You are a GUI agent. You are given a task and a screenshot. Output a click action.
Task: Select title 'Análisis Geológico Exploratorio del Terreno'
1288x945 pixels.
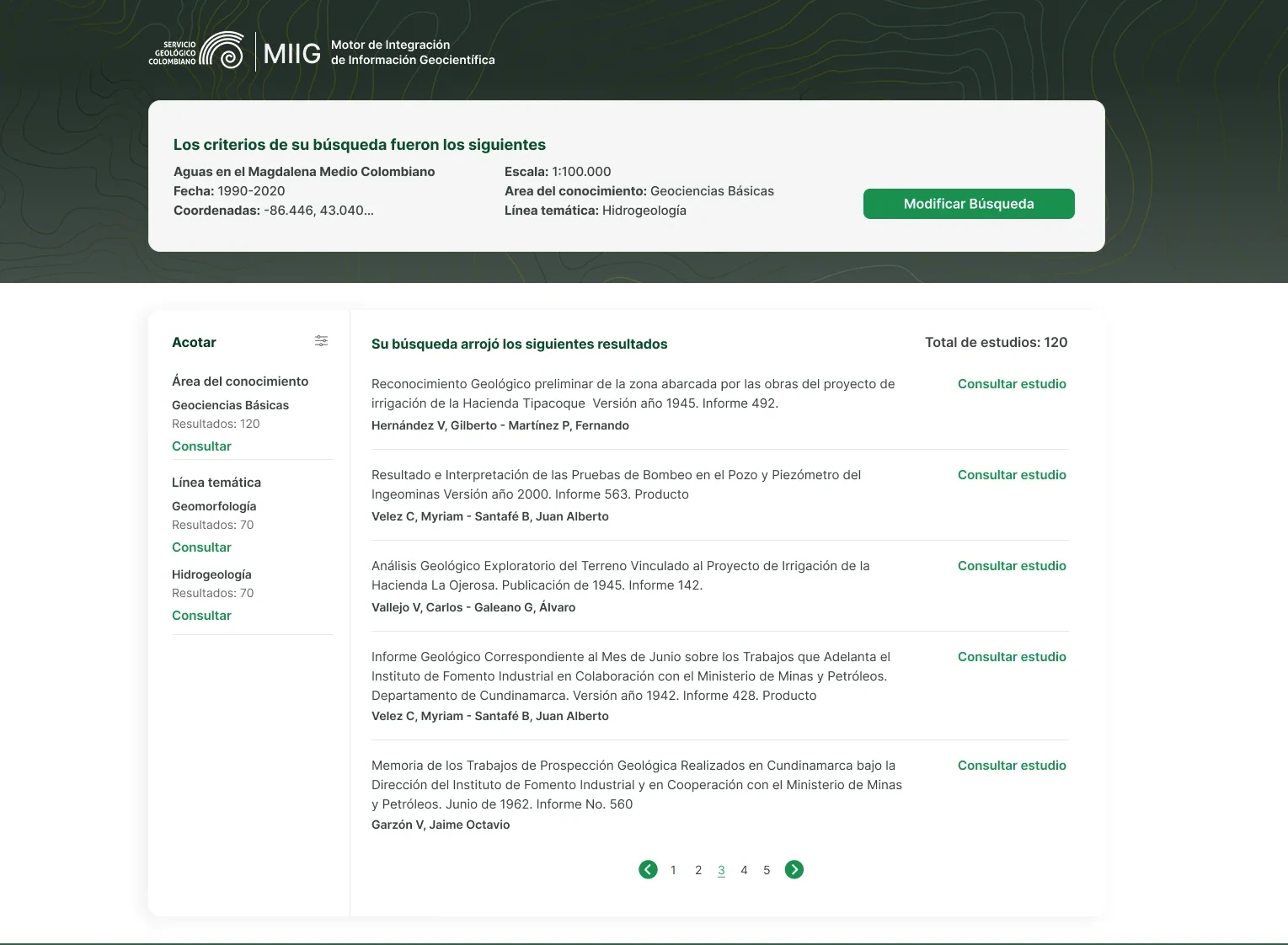(x=620, y=575)
